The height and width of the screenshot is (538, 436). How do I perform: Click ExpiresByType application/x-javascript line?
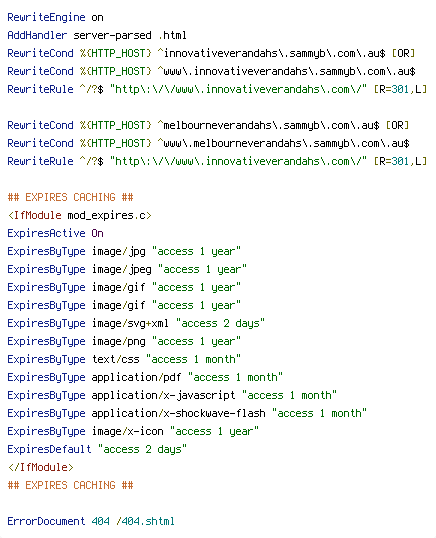pos(172,395)
